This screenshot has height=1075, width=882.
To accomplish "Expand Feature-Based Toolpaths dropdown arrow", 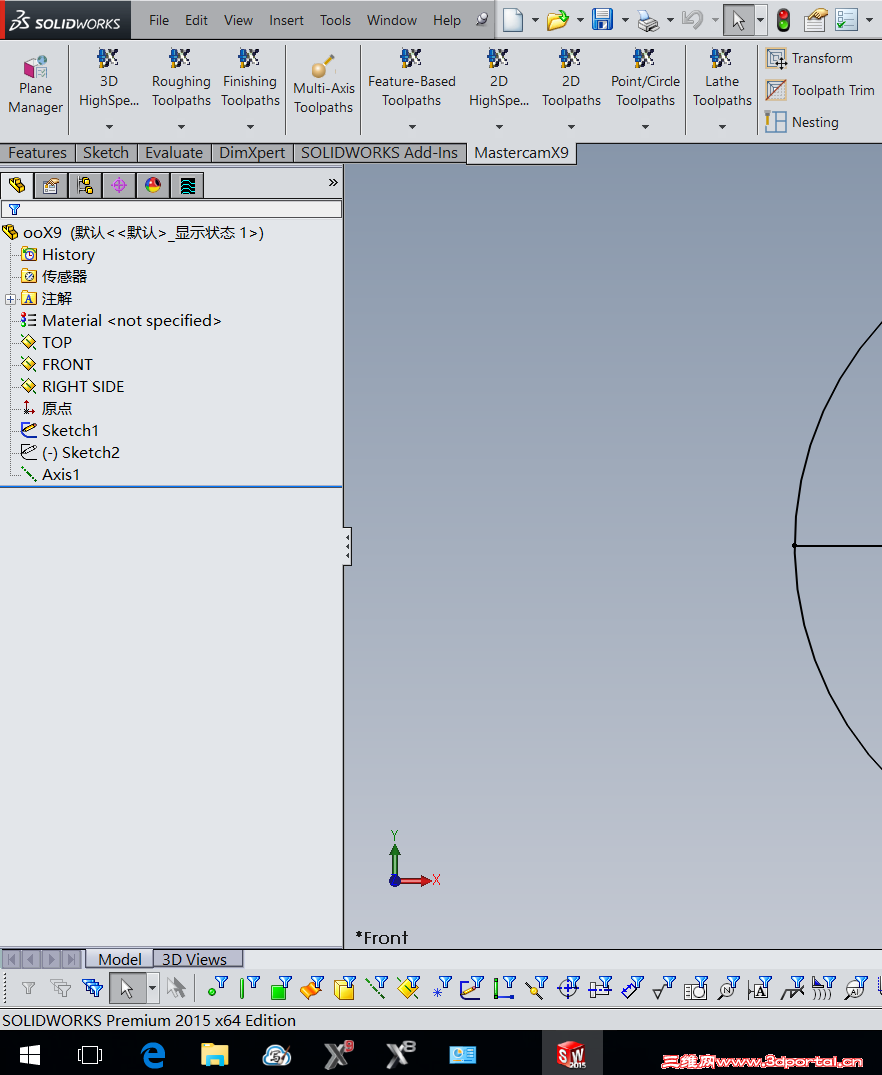I will [x=412, y=127].
